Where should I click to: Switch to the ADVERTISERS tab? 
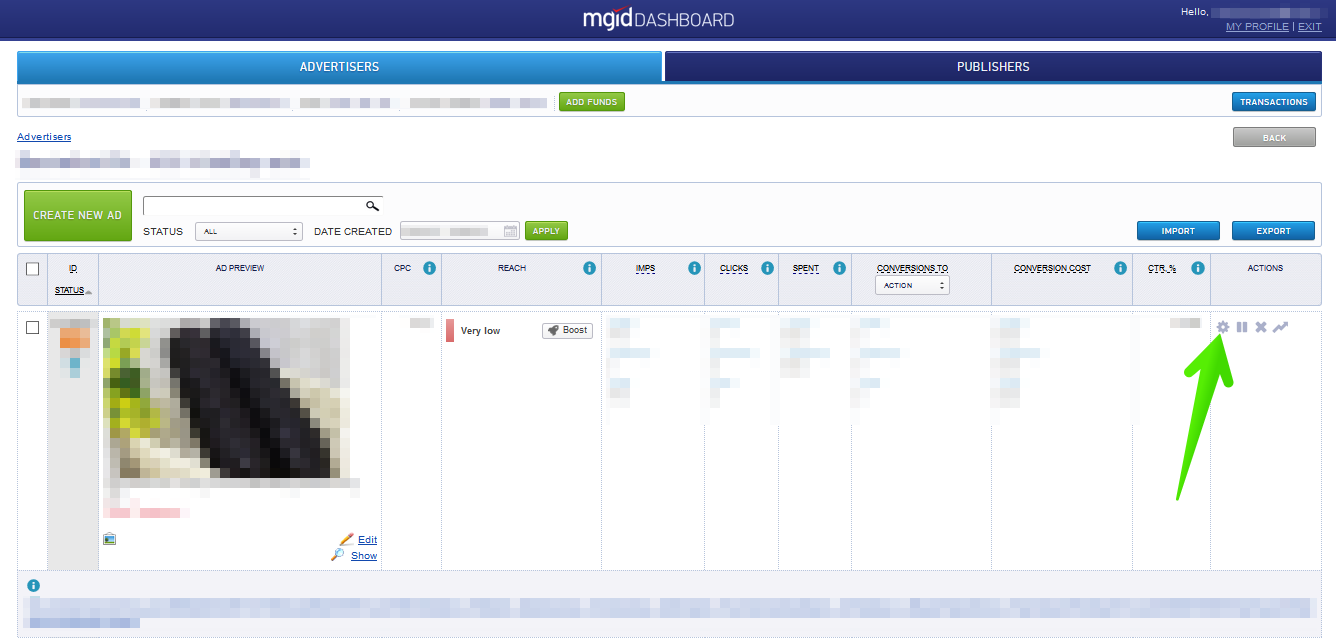340,67
